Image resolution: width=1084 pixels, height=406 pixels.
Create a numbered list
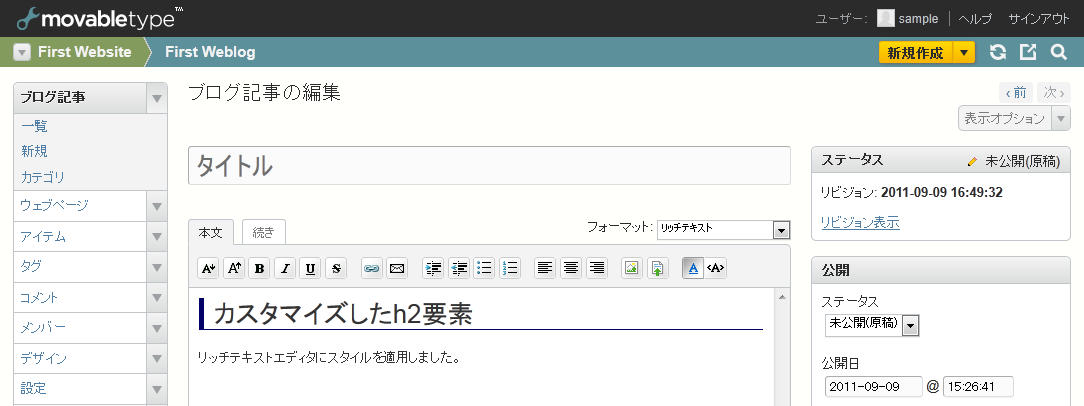tap(510, 268)
